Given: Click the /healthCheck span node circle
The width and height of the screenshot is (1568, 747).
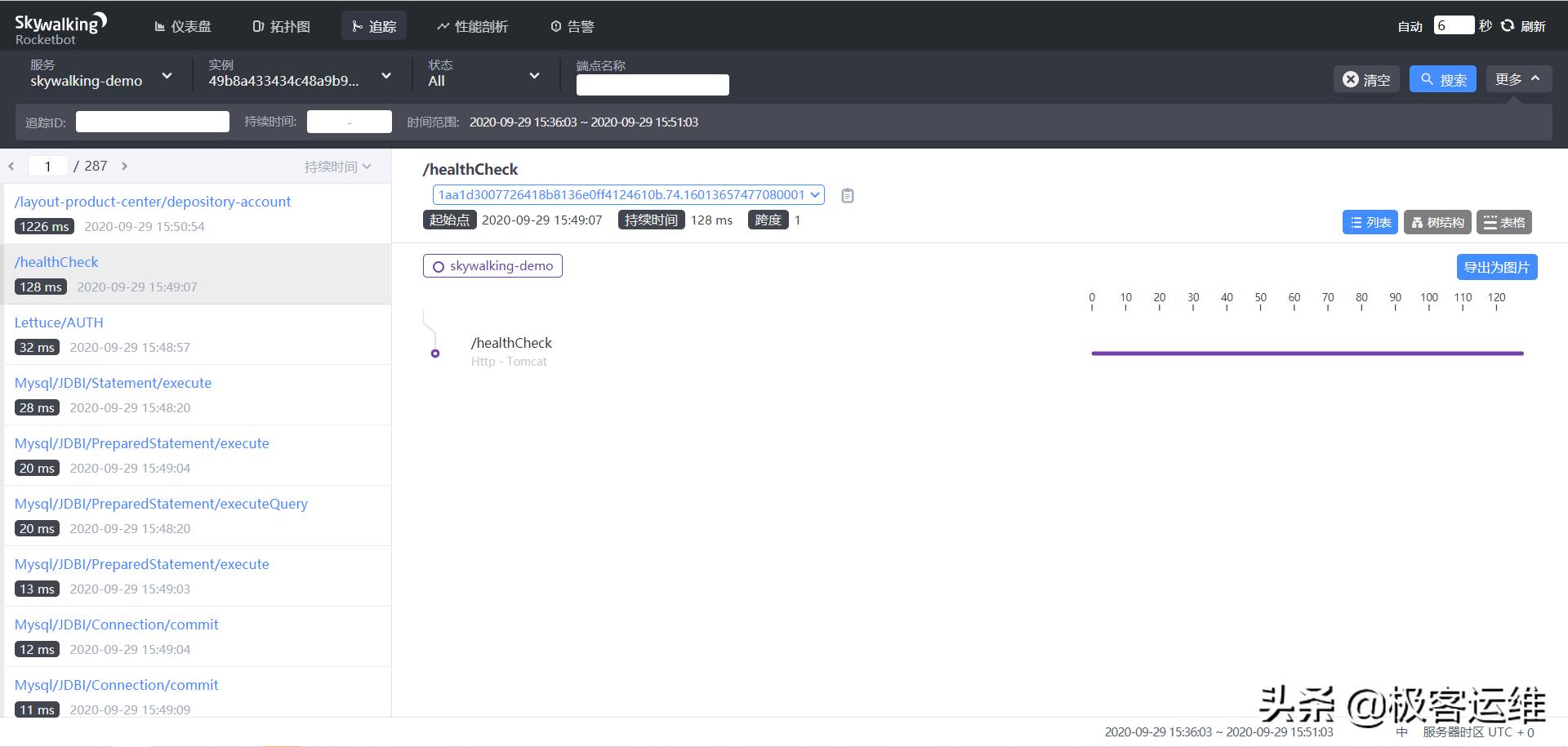Looking at the screenshot, I should pyautogui.click(x=435, y=353).
